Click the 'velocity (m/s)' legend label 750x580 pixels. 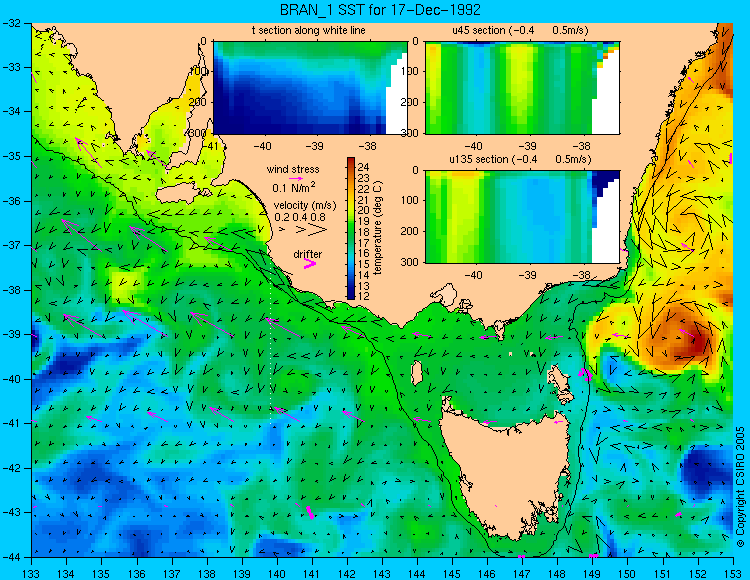(x=305, y=206)
